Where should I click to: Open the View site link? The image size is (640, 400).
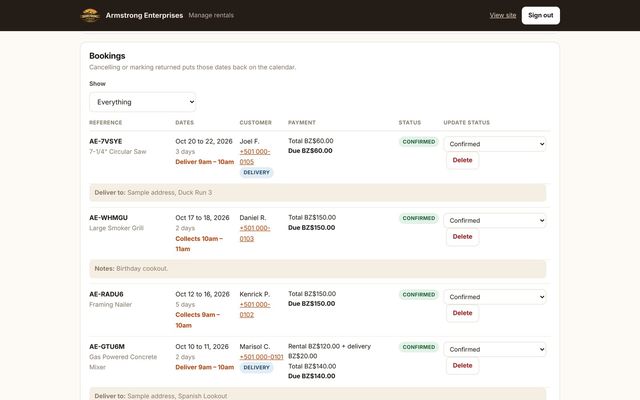pyautogui.click(x=502, y=16)
